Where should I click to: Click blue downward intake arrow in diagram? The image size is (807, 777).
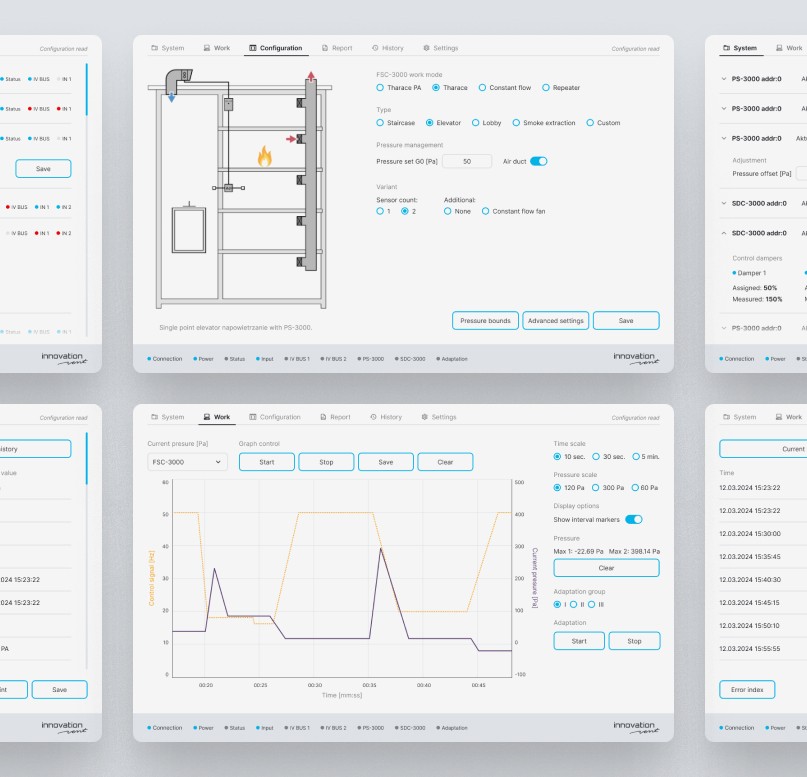click(171, 97)
